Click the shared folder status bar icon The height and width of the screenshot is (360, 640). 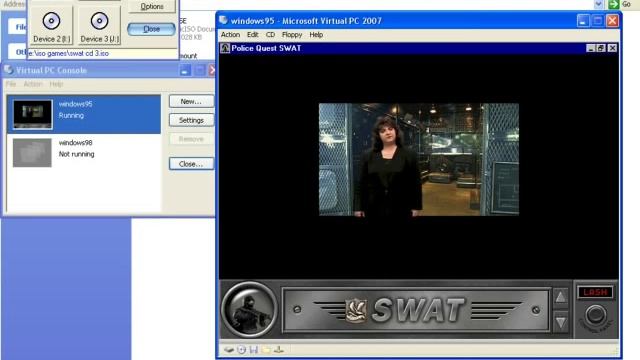[x=266, y=350]
